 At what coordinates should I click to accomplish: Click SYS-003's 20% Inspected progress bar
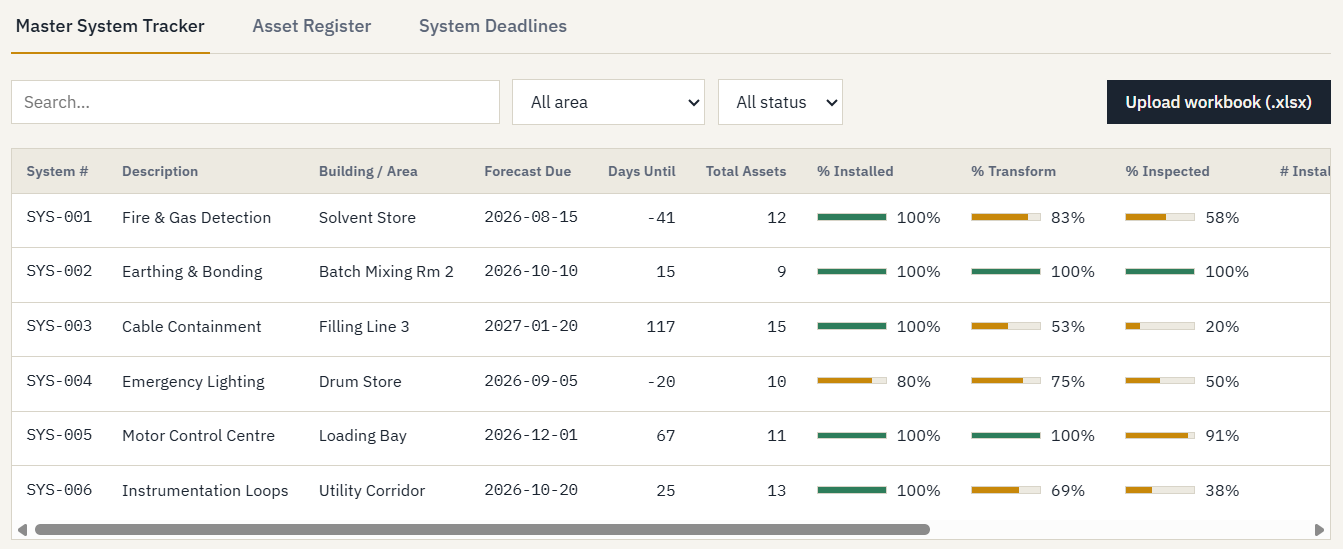click(x=1160, y=326)
